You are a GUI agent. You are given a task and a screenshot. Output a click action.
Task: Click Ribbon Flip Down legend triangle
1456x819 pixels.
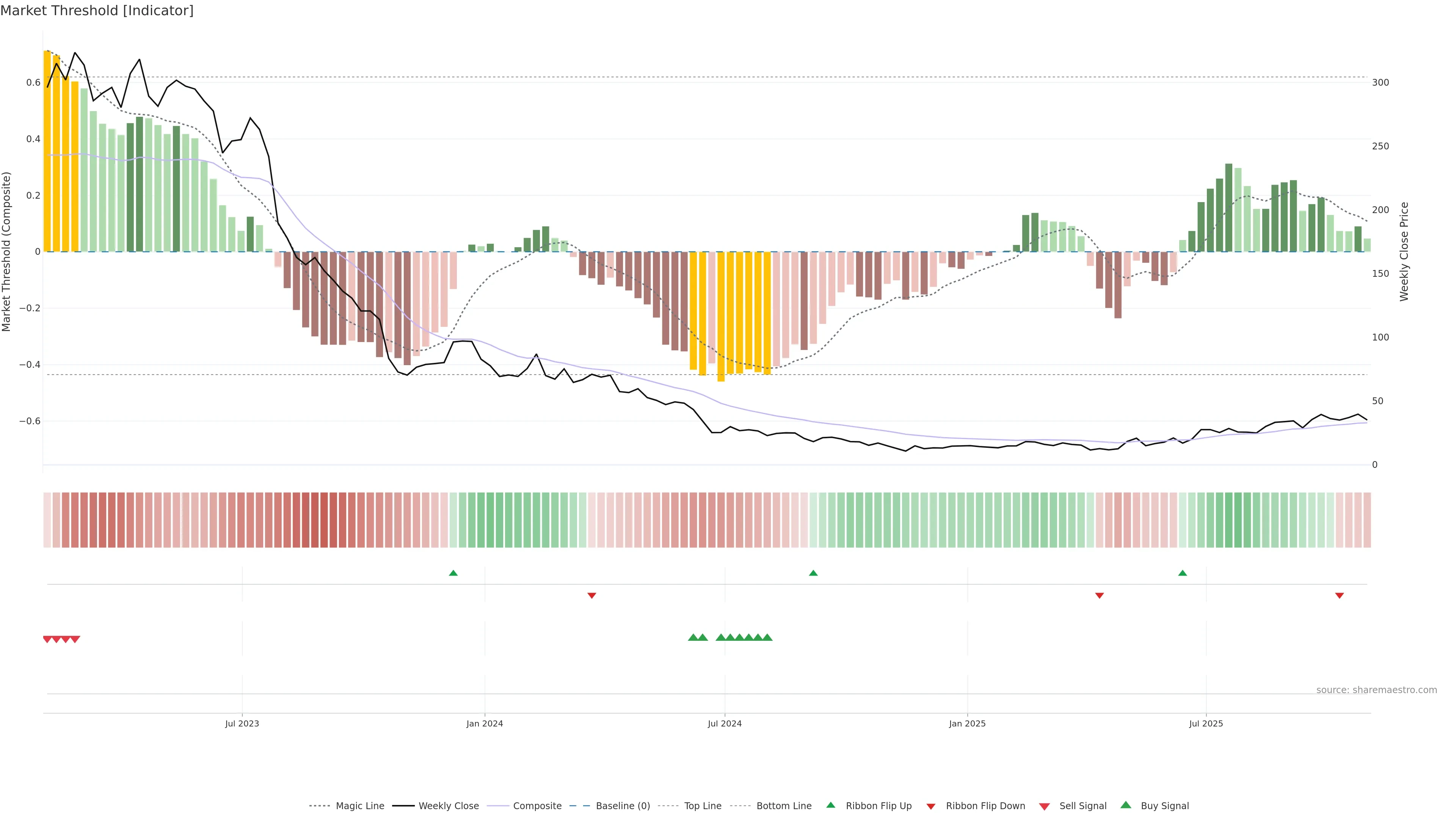coord(931,806)
